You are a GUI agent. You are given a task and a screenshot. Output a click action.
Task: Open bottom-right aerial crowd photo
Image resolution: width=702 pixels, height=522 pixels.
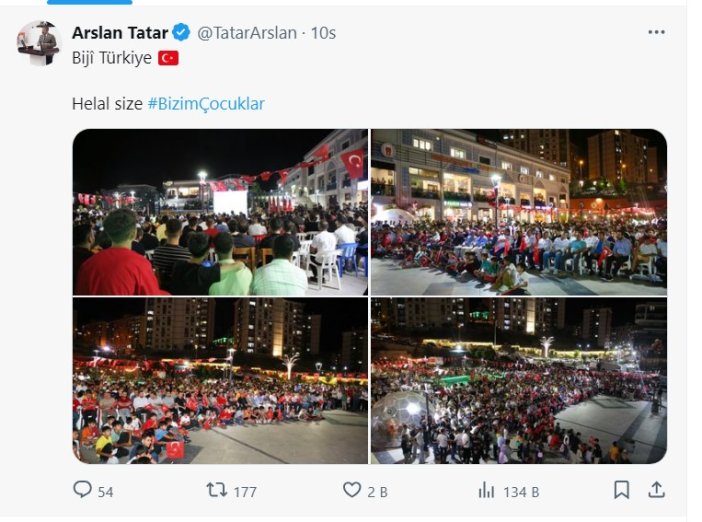point(519,381)
